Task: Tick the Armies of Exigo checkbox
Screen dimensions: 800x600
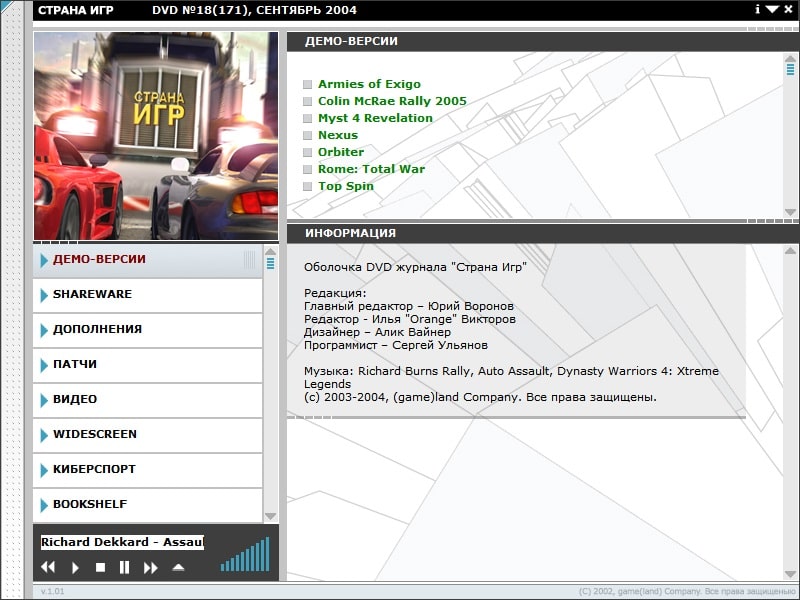Action: click(x=307, y=84)
